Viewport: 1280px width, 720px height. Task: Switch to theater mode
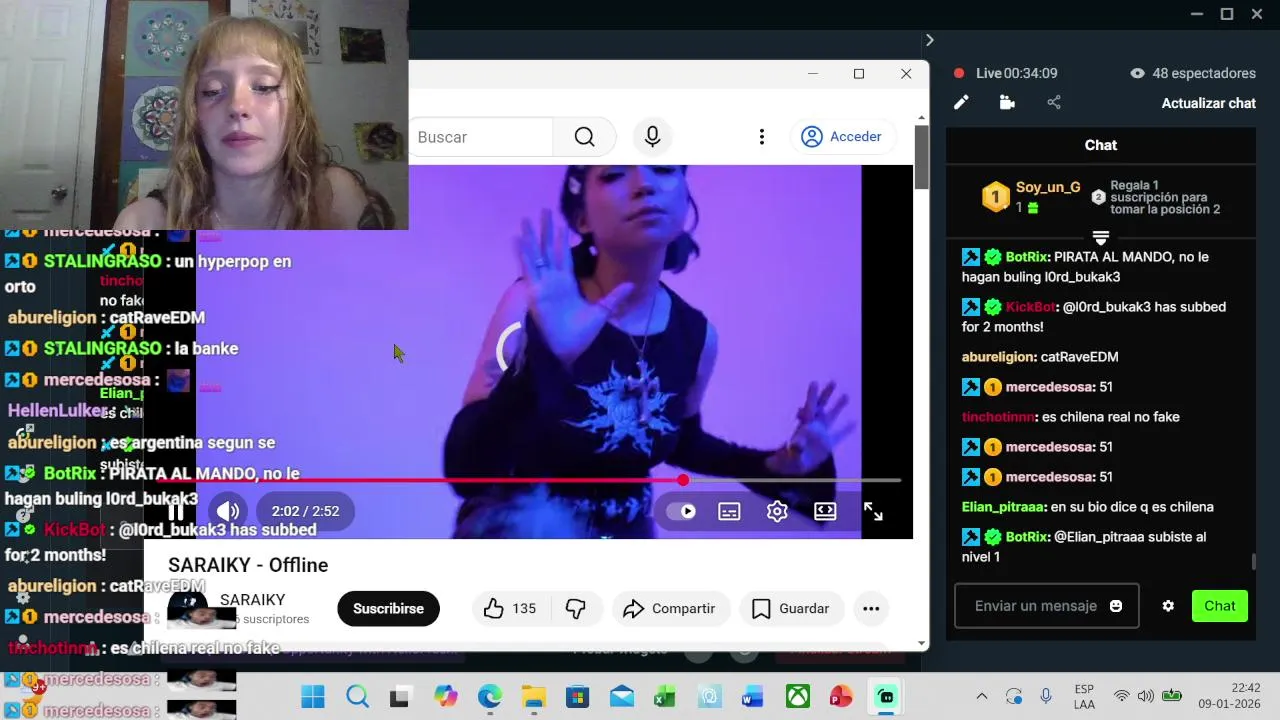pyautogui.click(x=825, y=511)
